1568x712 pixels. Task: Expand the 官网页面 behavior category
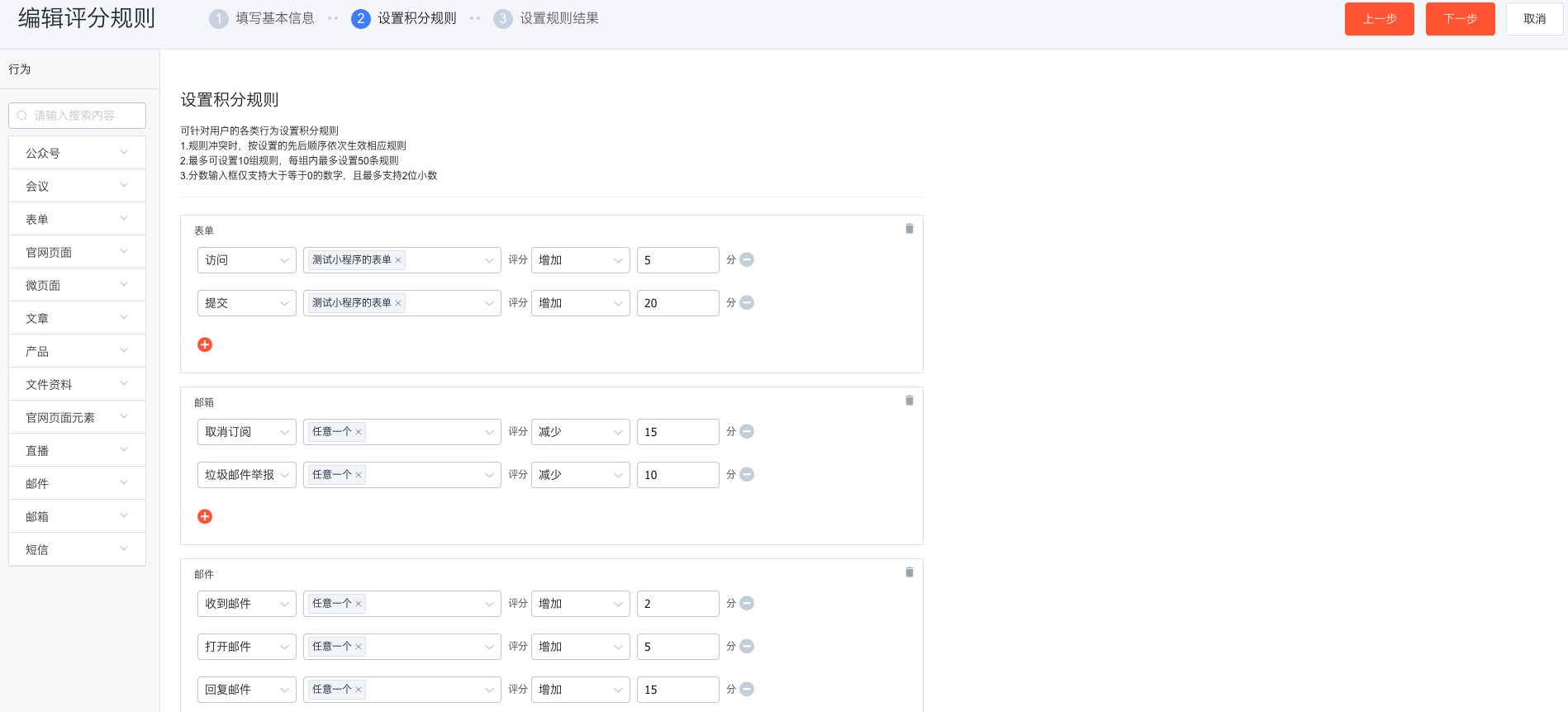point(77,252)
